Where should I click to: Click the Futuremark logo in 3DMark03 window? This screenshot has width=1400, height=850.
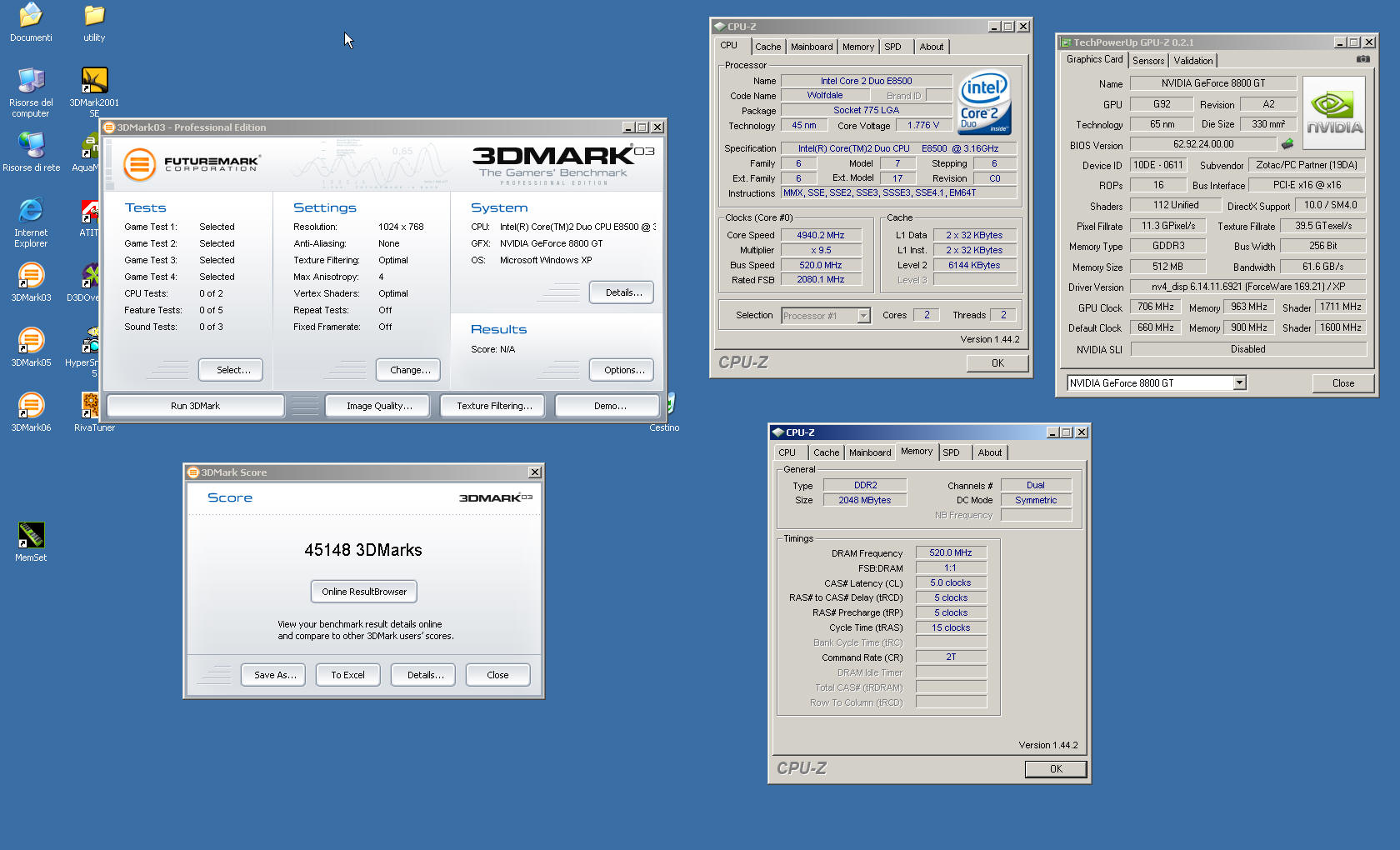(192, 163)
